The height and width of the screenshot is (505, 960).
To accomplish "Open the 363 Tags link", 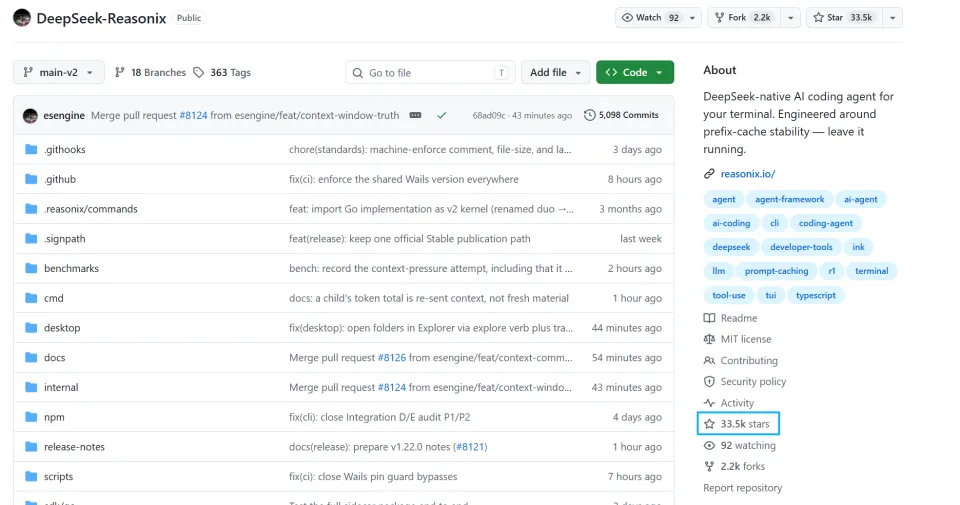I will point(222,72).
